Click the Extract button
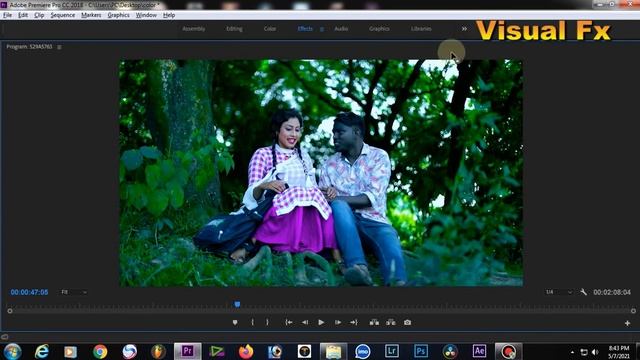This screenshot has height=360, width=640. (391, 322)
